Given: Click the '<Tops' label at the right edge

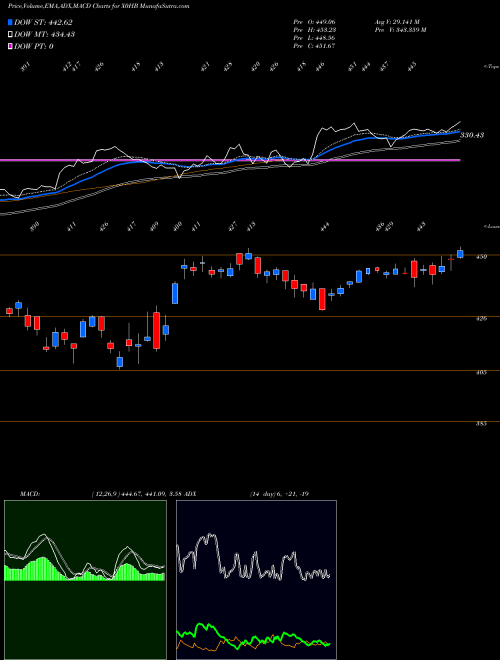Looking at the screenshot, I should [x=491, y=67].
